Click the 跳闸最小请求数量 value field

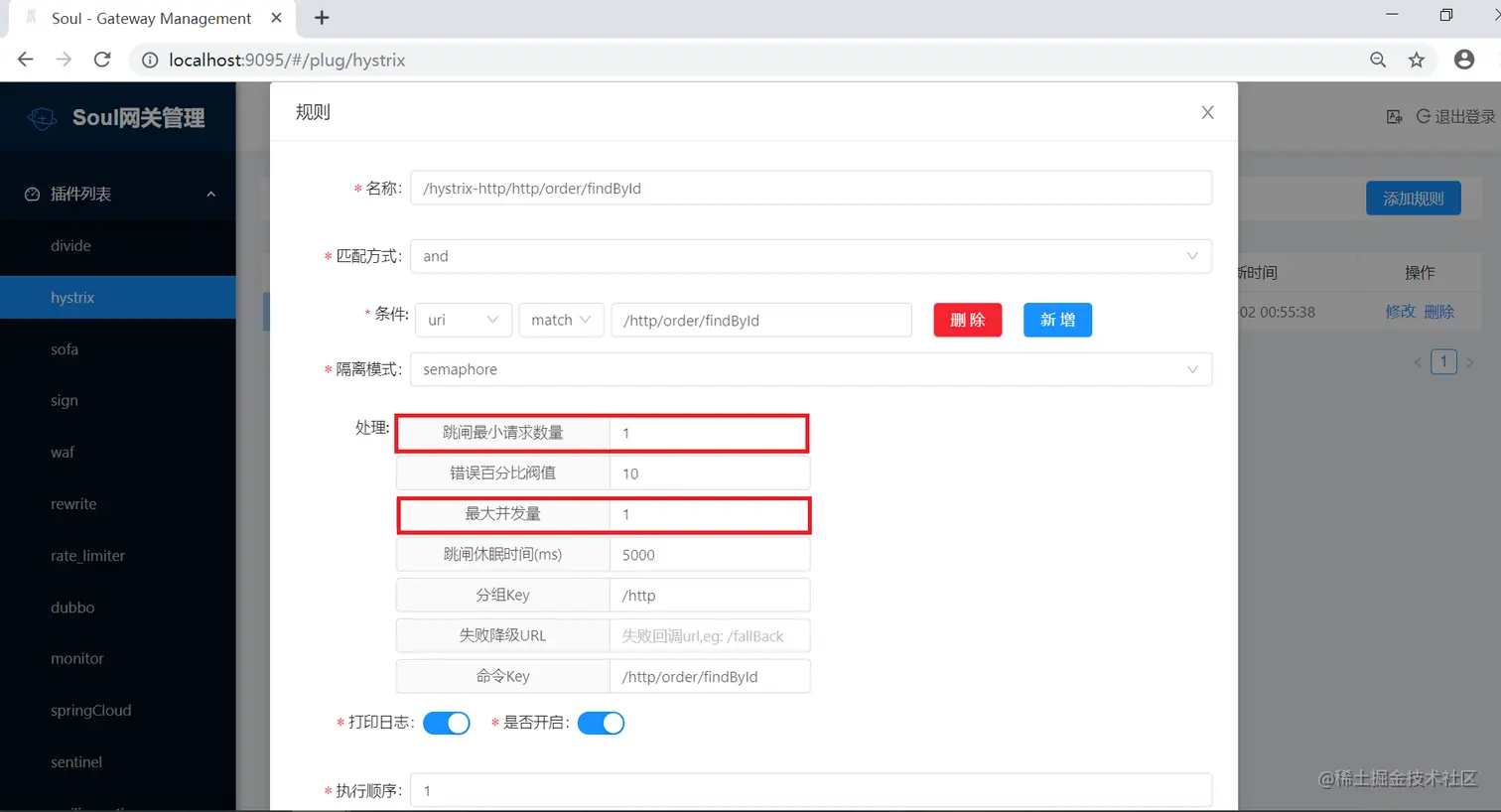tap(710, 433)
